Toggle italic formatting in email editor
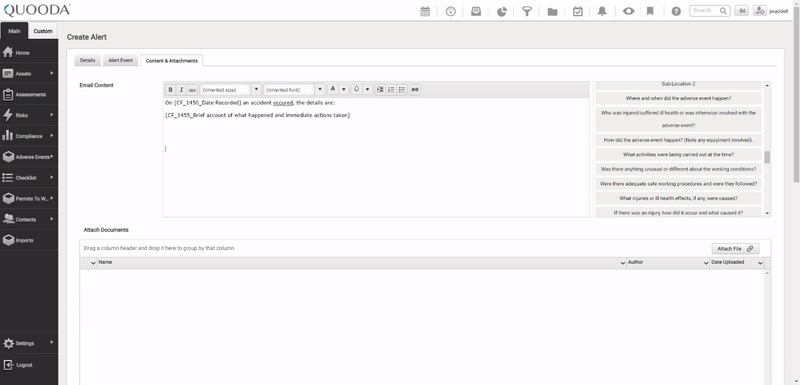 [x=181, y=90]
